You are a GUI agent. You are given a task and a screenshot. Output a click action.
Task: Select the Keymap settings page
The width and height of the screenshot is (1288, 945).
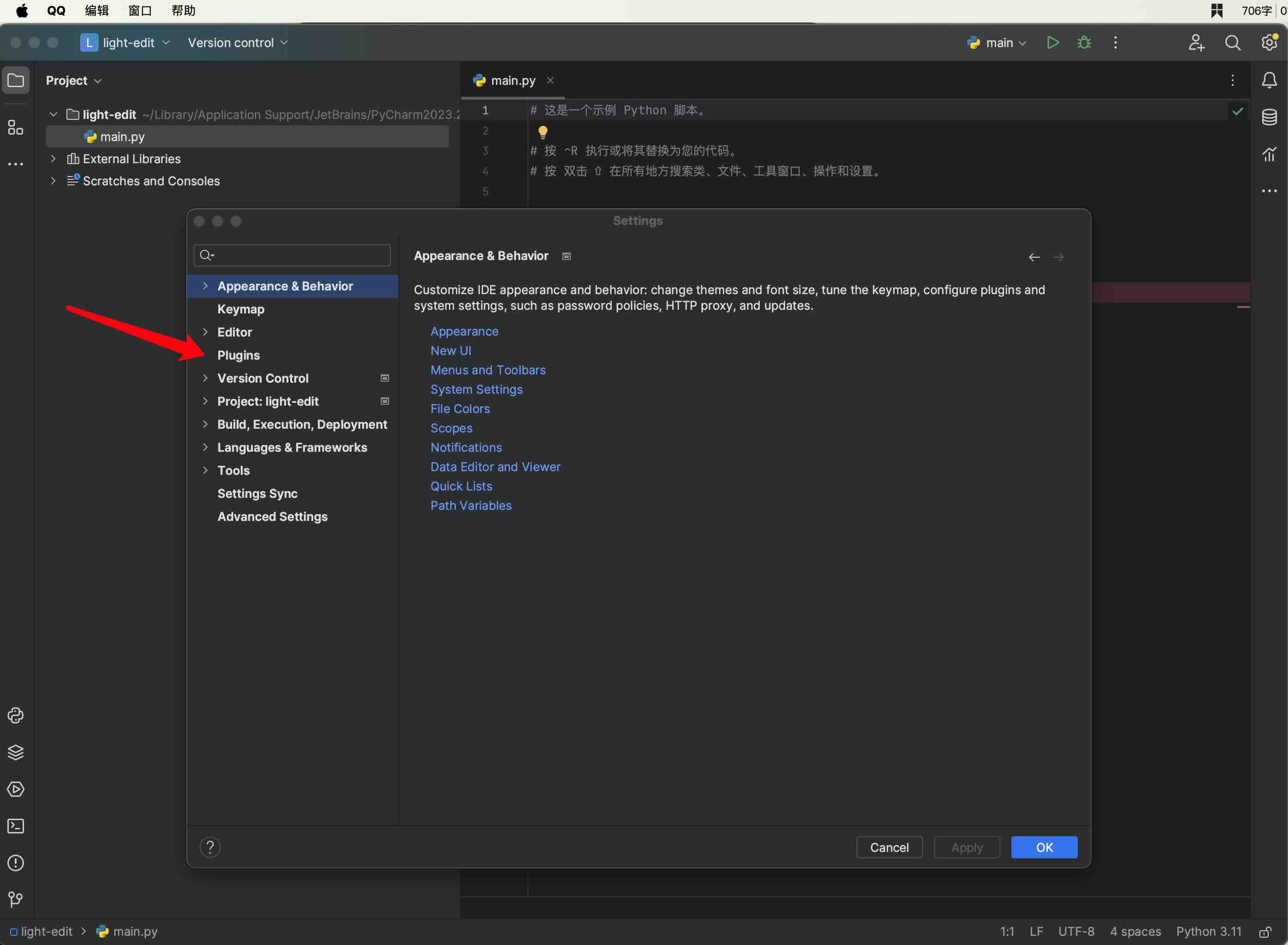240,309
